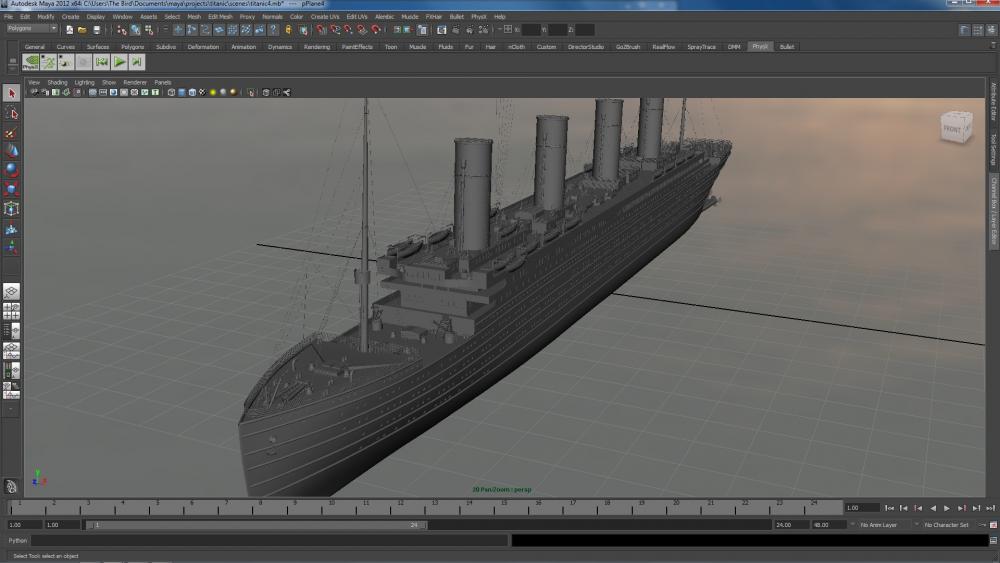The width and height of the screenshot is (1000, 563).
Task: Open a scene with the folder icon
Action: [82, 29]
